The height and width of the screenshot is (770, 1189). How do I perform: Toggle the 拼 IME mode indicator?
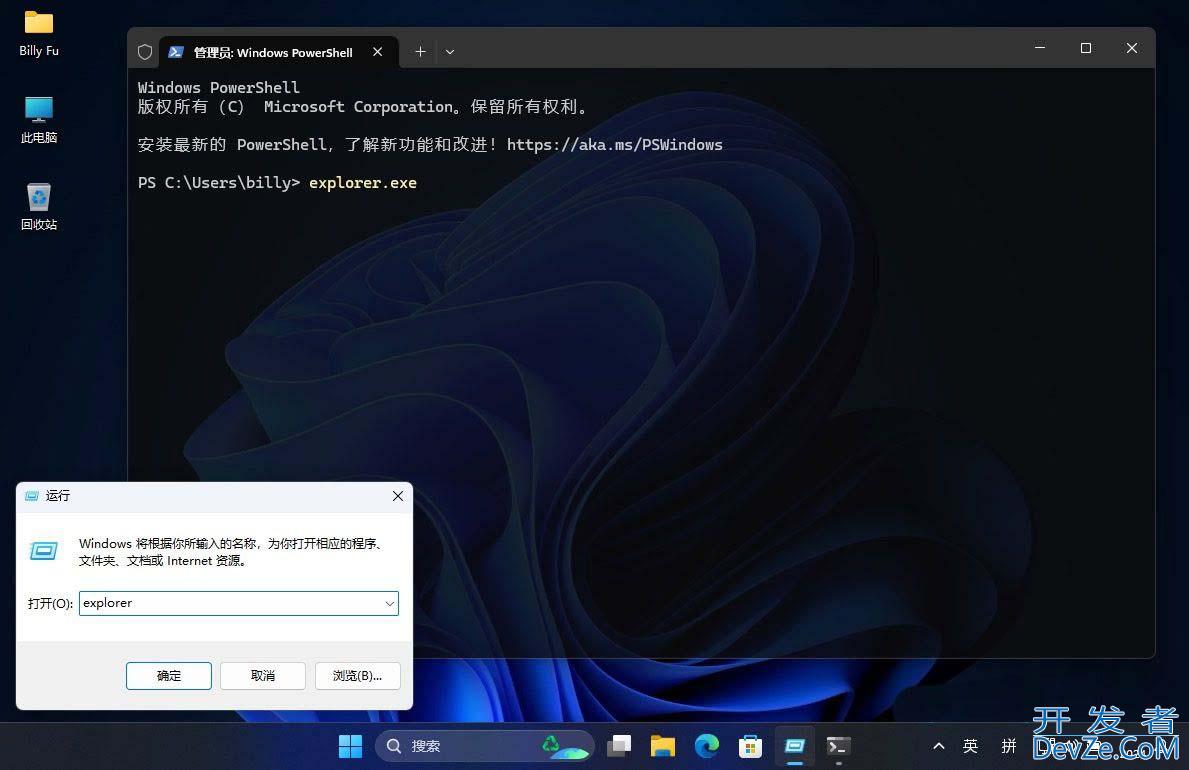(1009, 746)
